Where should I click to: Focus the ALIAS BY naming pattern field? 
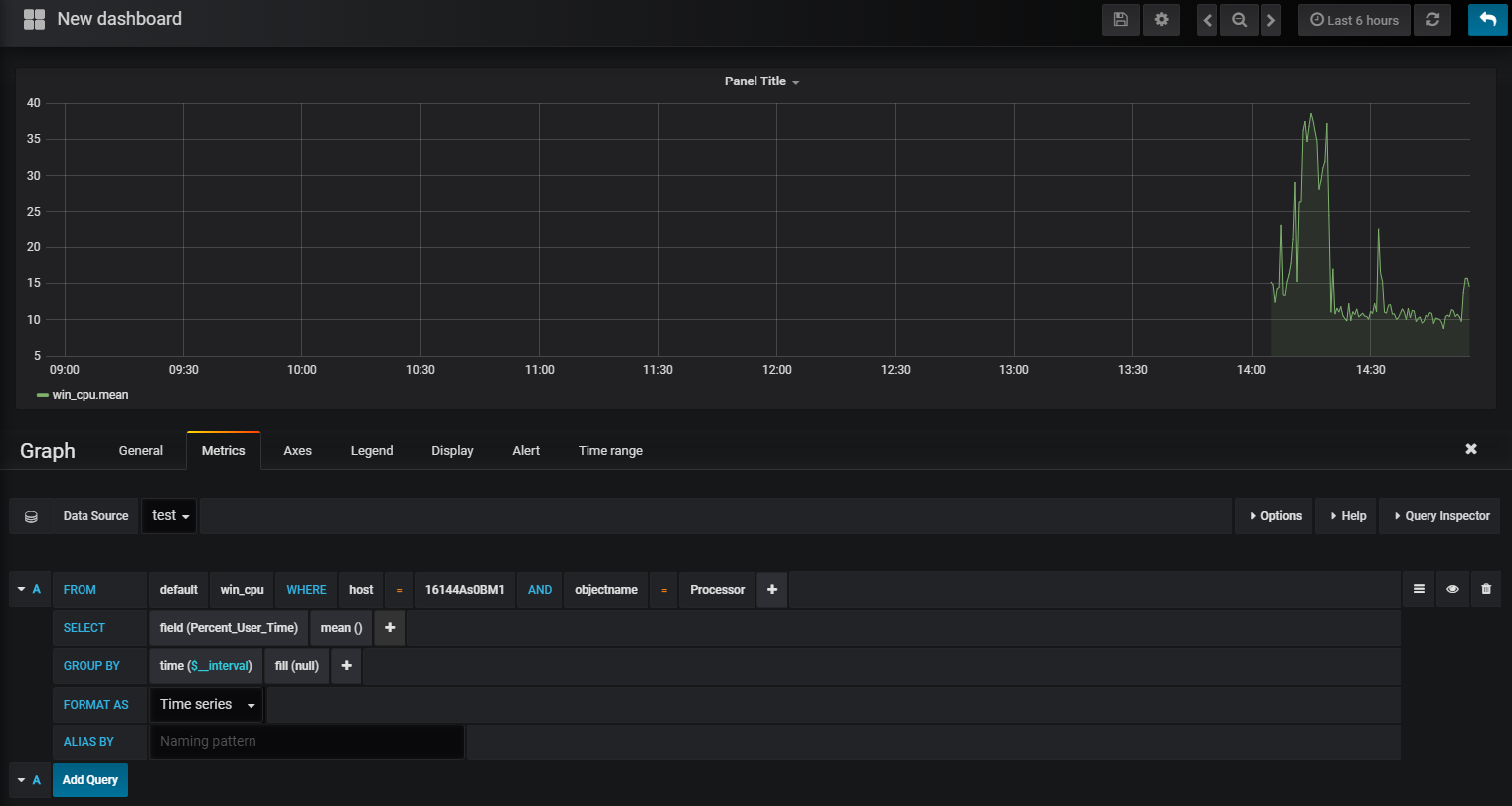coord(306,741)
